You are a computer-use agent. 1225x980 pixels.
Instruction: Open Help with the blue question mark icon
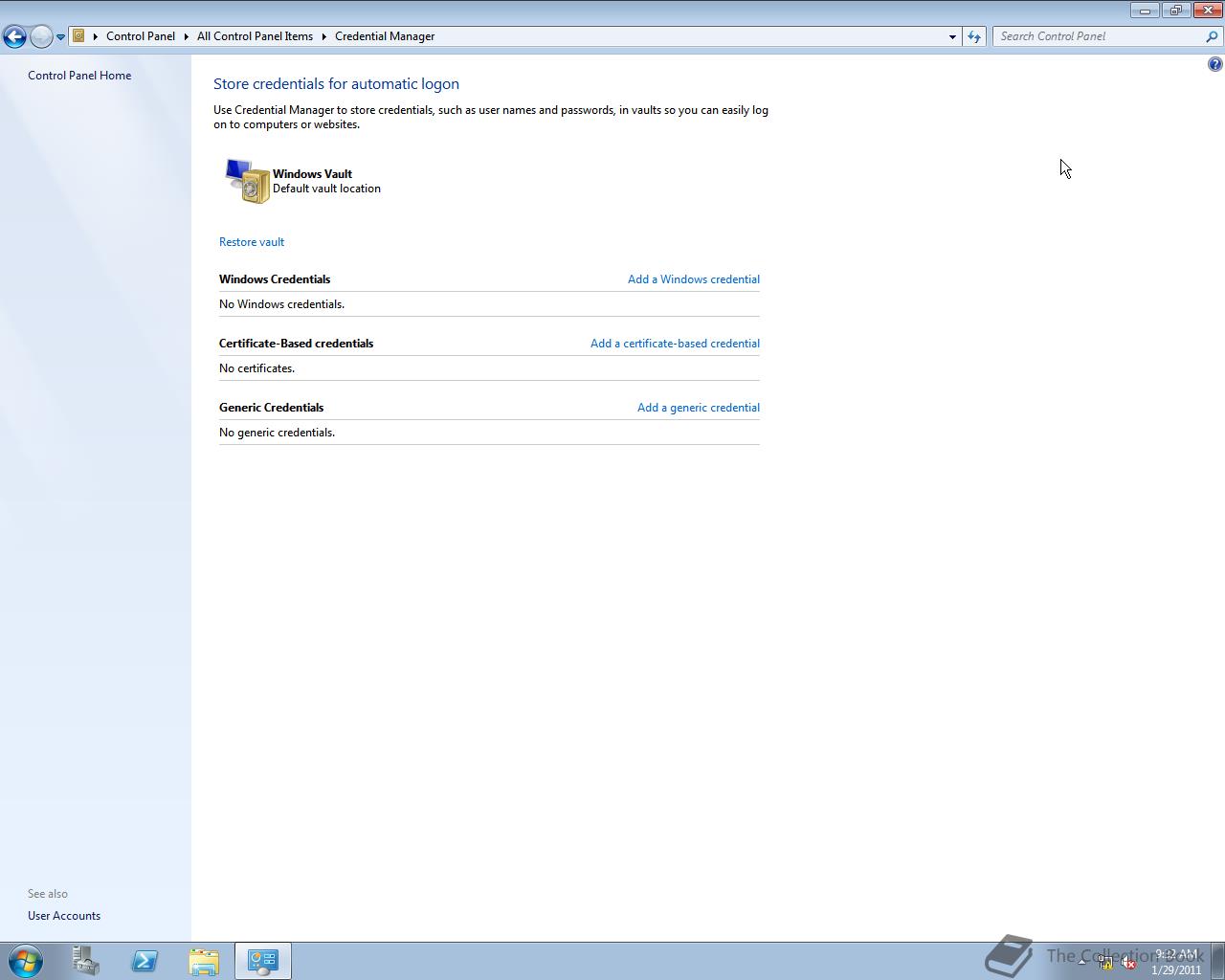tap(1214, 64)
